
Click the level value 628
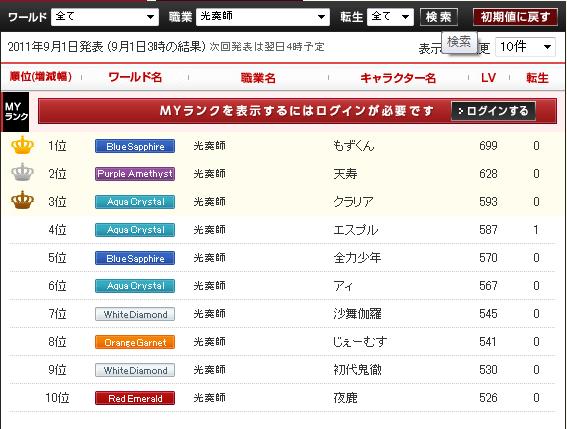pyautogui.click(x=488, y=174)
